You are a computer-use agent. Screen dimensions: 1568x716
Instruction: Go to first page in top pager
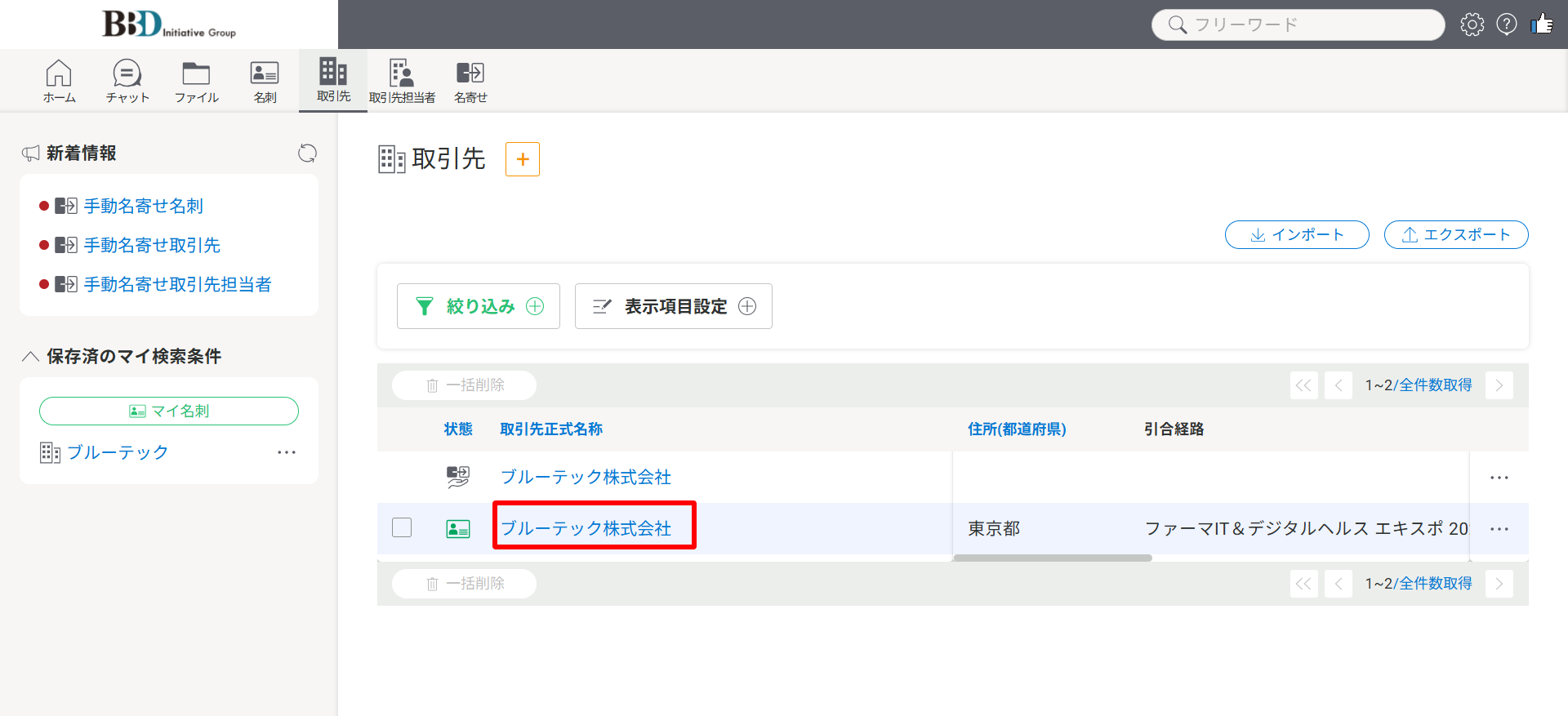(x=1304, y=385)
